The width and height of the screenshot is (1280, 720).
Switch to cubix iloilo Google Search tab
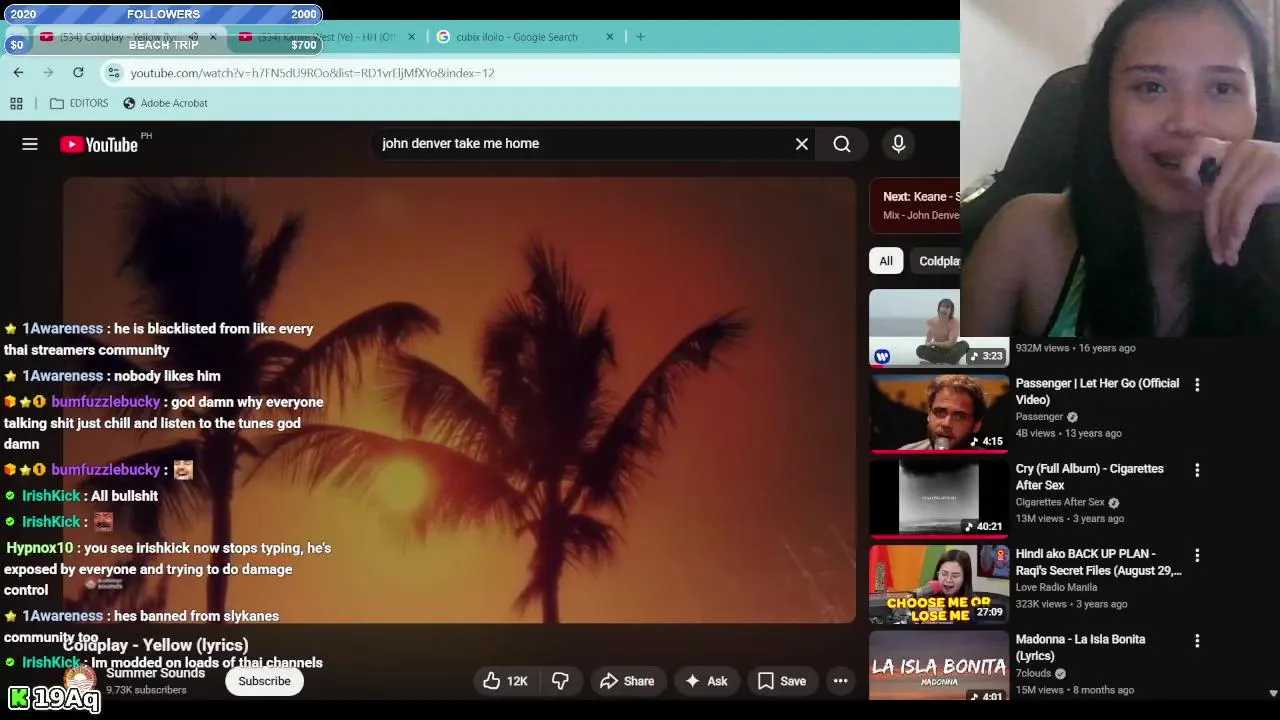[516, 37]
